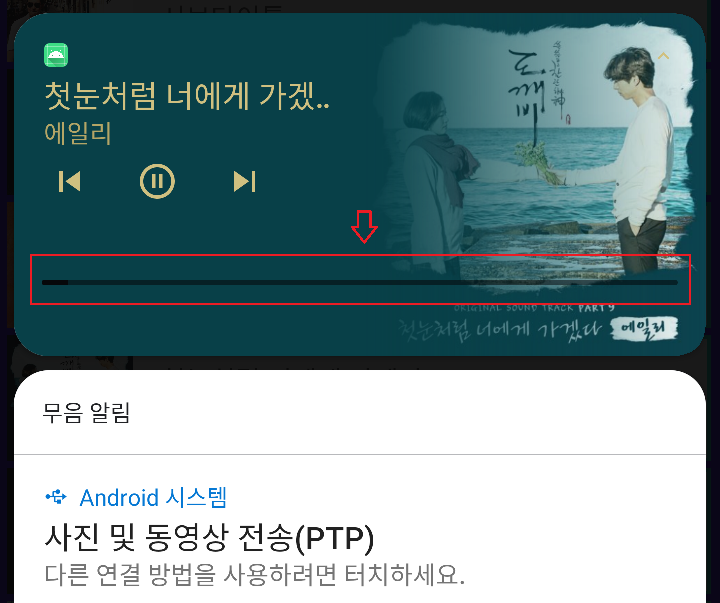The height and width of the screenshot is (603, 720).
Task: Click the played portion of the seek bar
Action: point(55,282)
